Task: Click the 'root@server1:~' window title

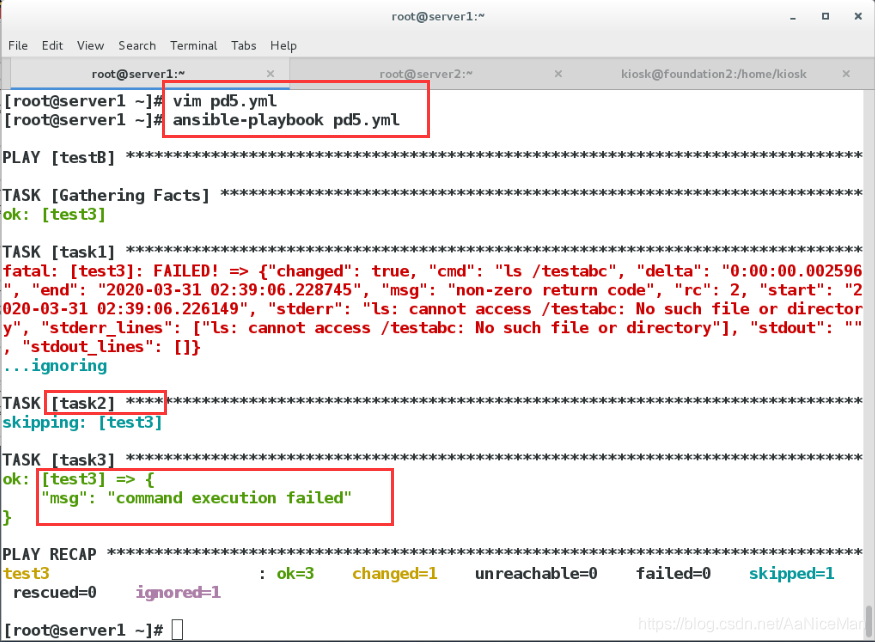Action: coord(438,17)
